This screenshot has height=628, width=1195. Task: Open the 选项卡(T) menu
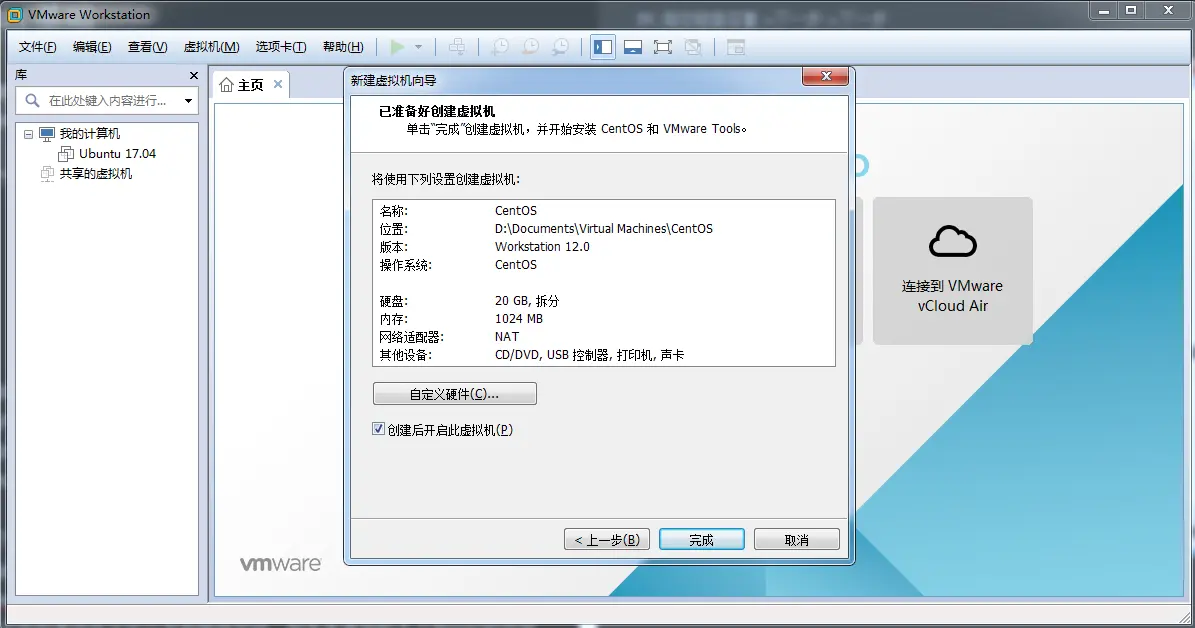[x=280, y=47]
